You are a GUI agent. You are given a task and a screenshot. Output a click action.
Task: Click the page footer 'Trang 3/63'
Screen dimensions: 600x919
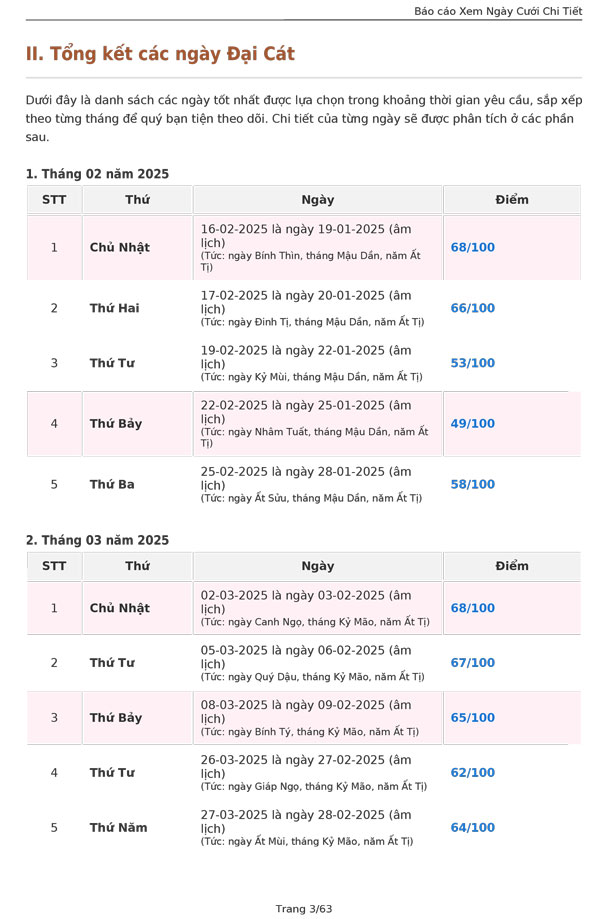click(304, 908)
